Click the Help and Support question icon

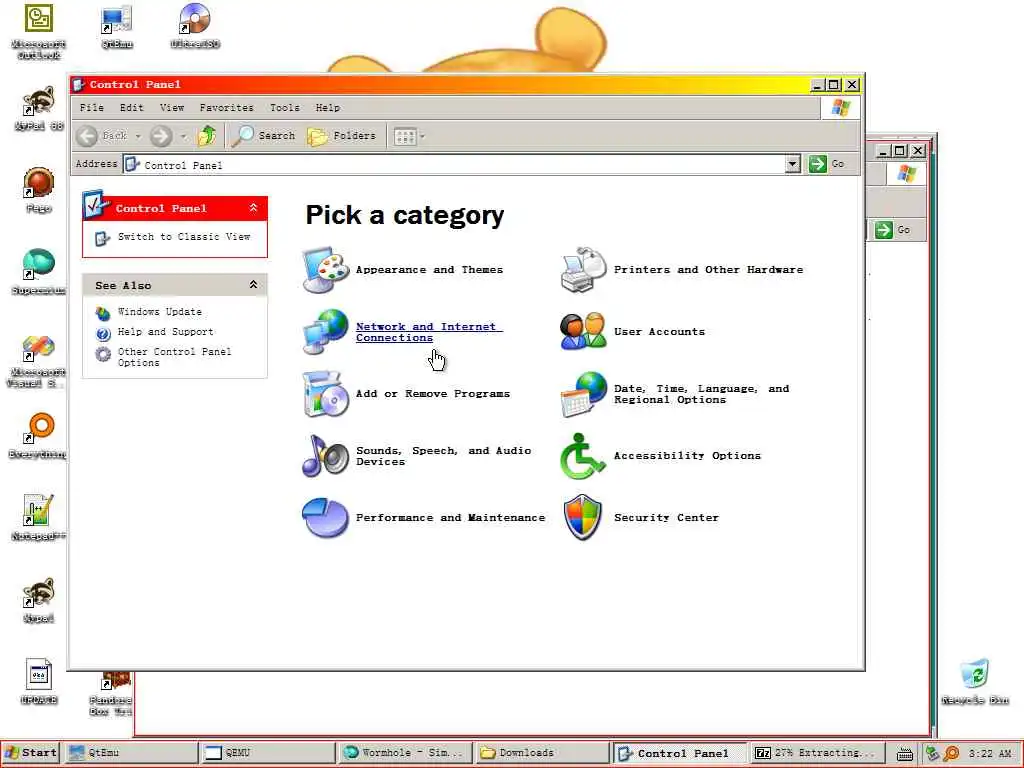[103, 334]
